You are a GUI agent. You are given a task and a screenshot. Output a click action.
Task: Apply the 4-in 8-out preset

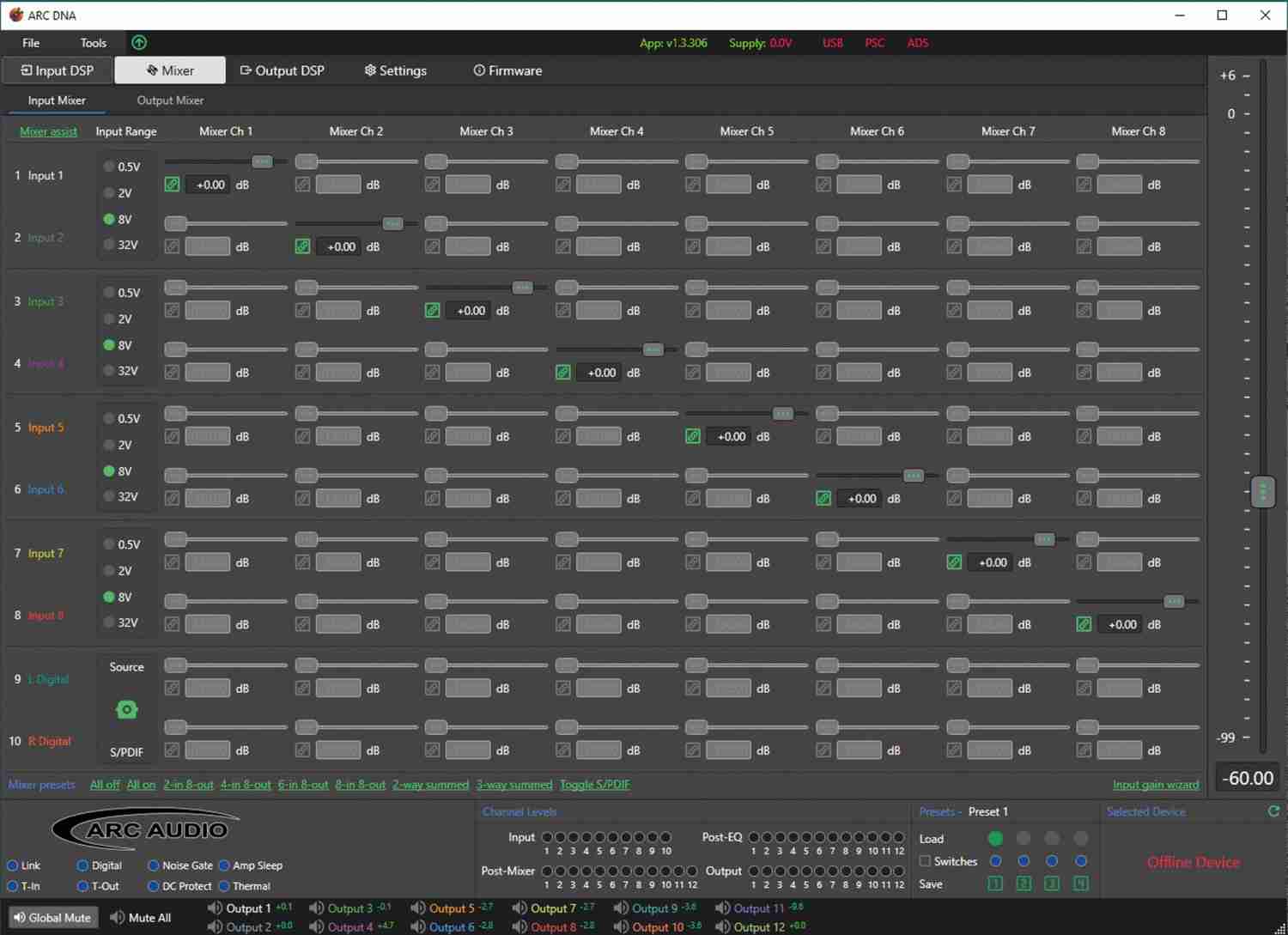tap(246, 785)
